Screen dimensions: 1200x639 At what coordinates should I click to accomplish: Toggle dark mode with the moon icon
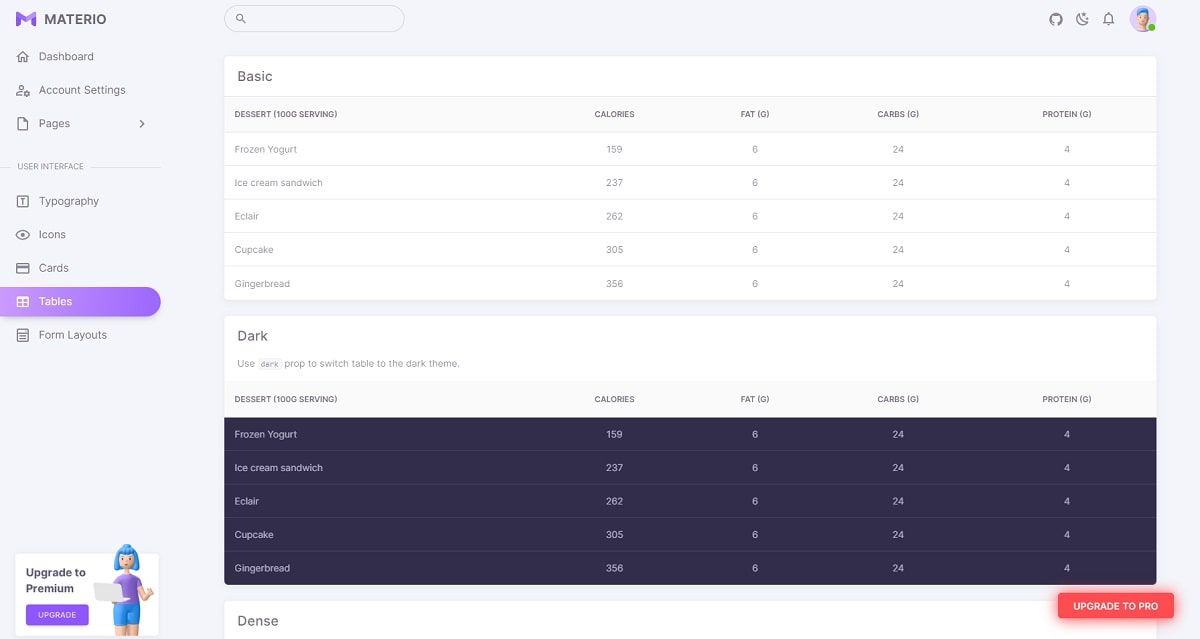1082,18
